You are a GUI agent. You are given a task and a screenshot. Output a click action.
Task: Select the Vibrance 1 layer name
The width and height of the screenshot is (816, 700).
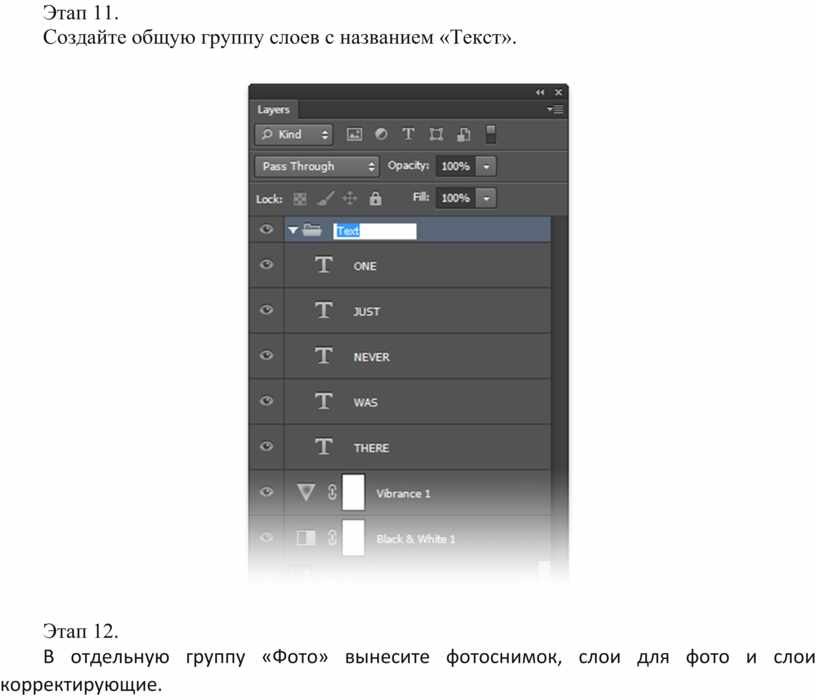point(403,494)
